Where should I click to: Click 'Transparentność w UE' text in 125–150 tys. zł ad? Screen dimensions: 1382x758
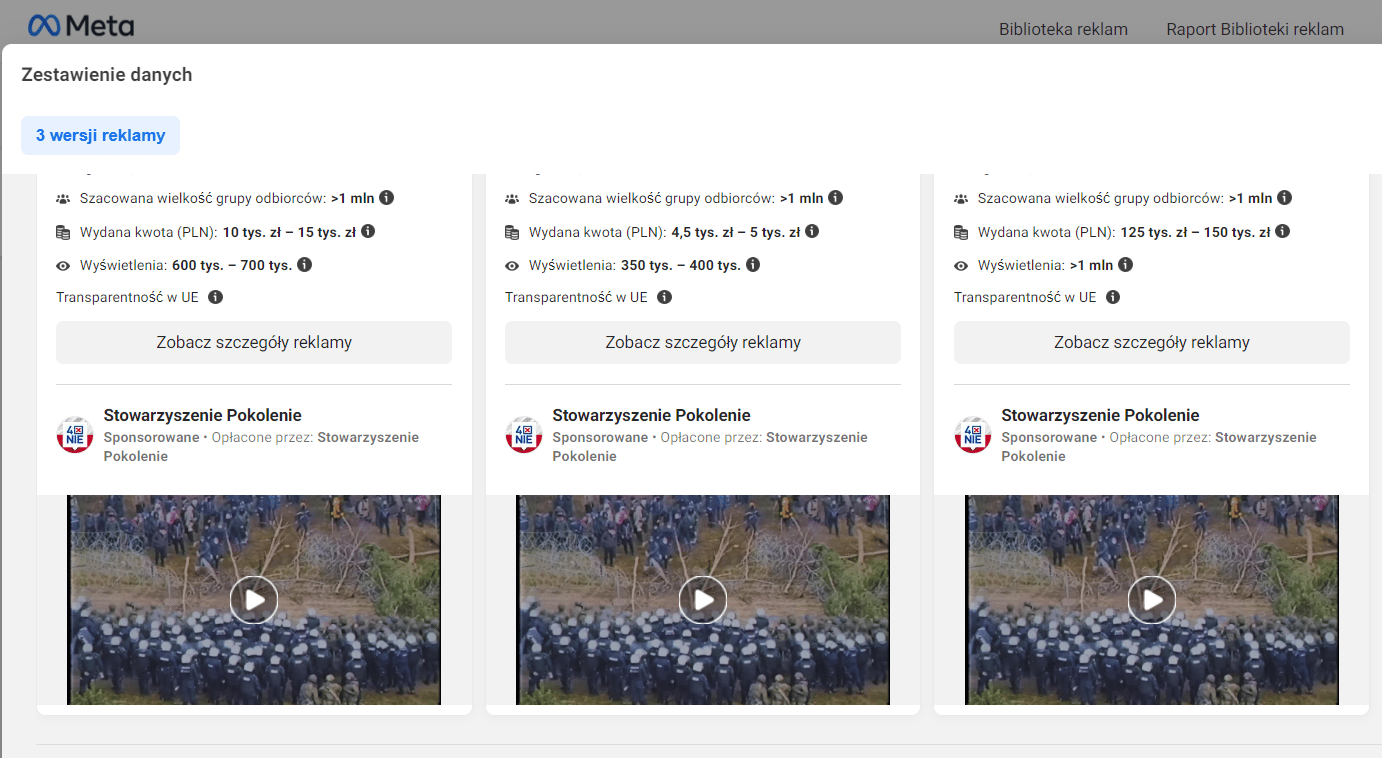pos(1025,297)
